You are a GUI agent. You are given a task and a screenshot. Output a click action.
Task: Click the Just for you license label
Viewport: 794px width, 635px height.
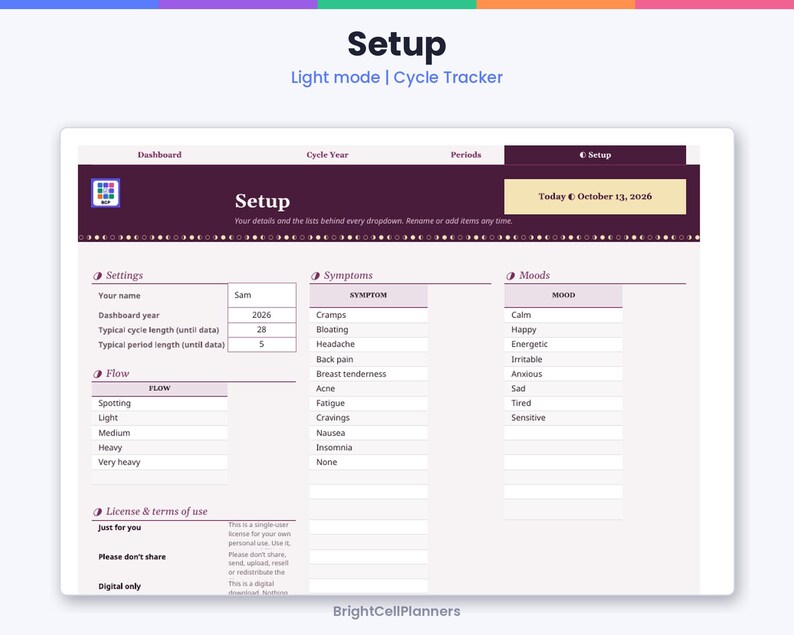tap(120, 528)
